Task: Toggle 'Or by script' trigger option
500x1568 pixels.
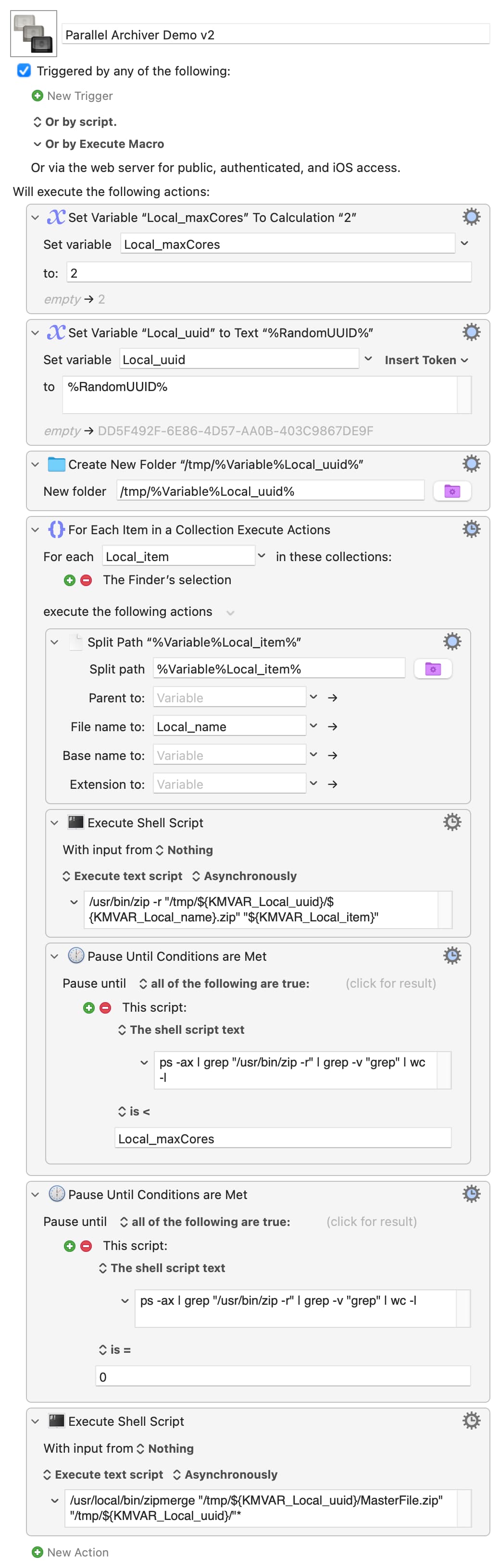Action: [x=75, y=122]
